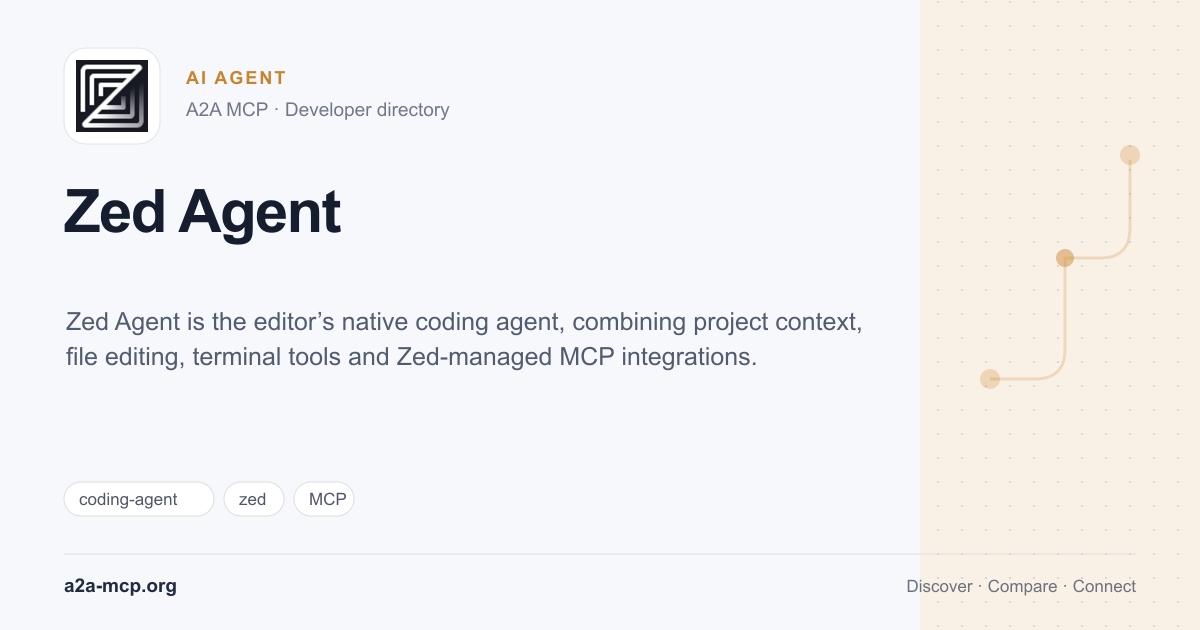This screenshot has height=630, width=1200.
Task: Select the zed tag pill
Action: [253, 499]
